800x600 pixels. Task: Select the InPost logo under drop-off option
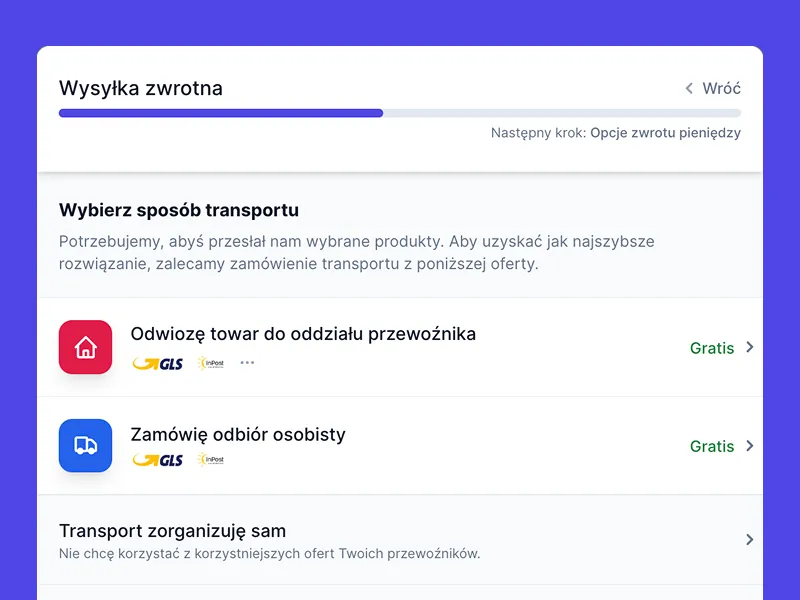pos(210,364)
